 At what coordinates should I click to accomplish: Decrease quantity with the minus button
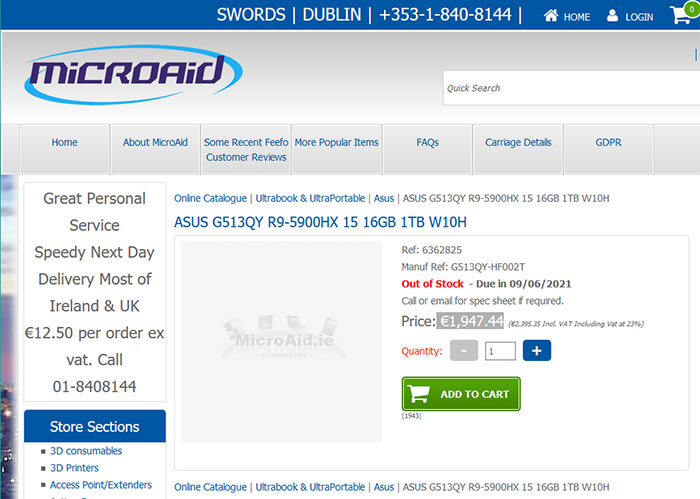(x=464, y=351)
